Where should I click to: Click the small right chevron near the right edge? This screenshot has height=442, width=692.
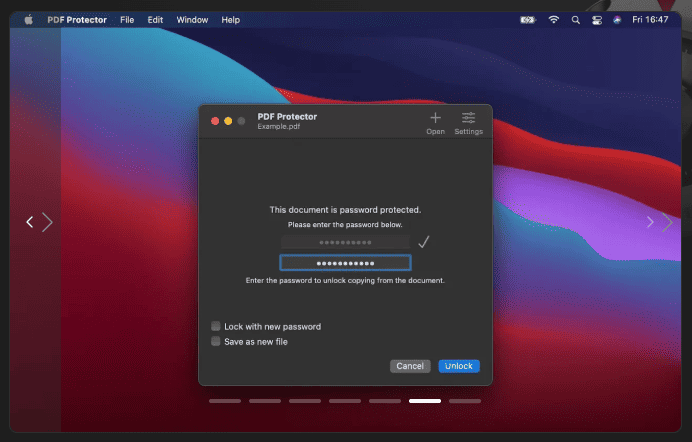click(x=650, y=222)
